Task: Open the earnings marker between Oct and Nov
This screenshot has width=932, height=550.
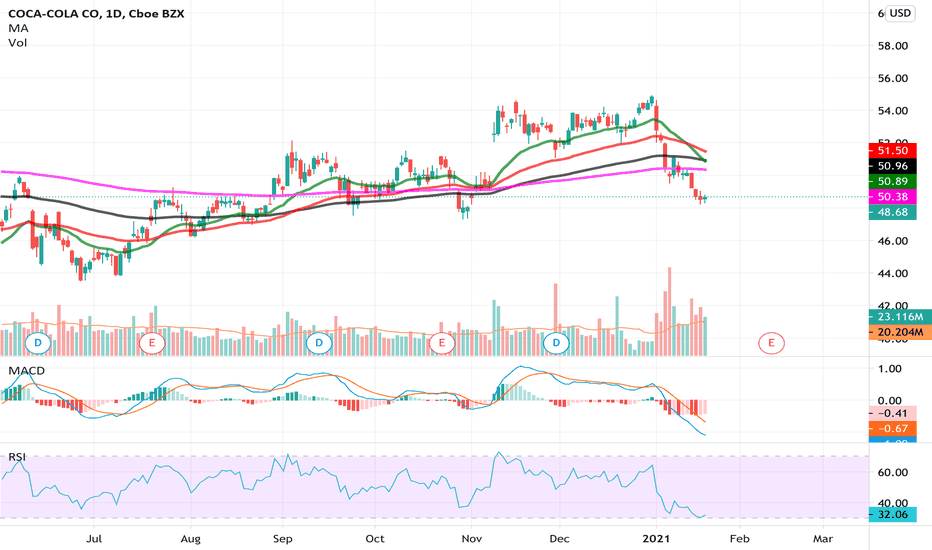Action: 442,343
